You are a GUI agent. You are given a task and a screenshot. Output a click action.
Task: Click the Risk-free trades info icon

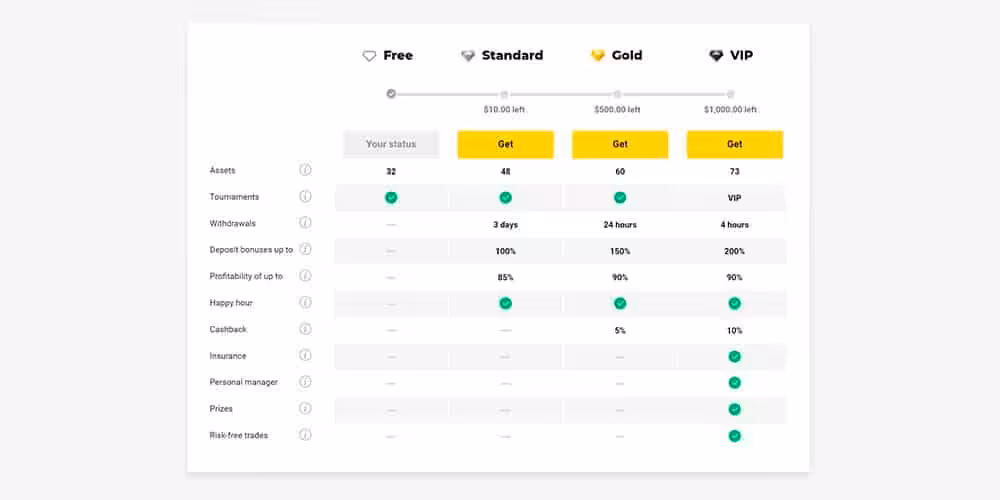305,435
